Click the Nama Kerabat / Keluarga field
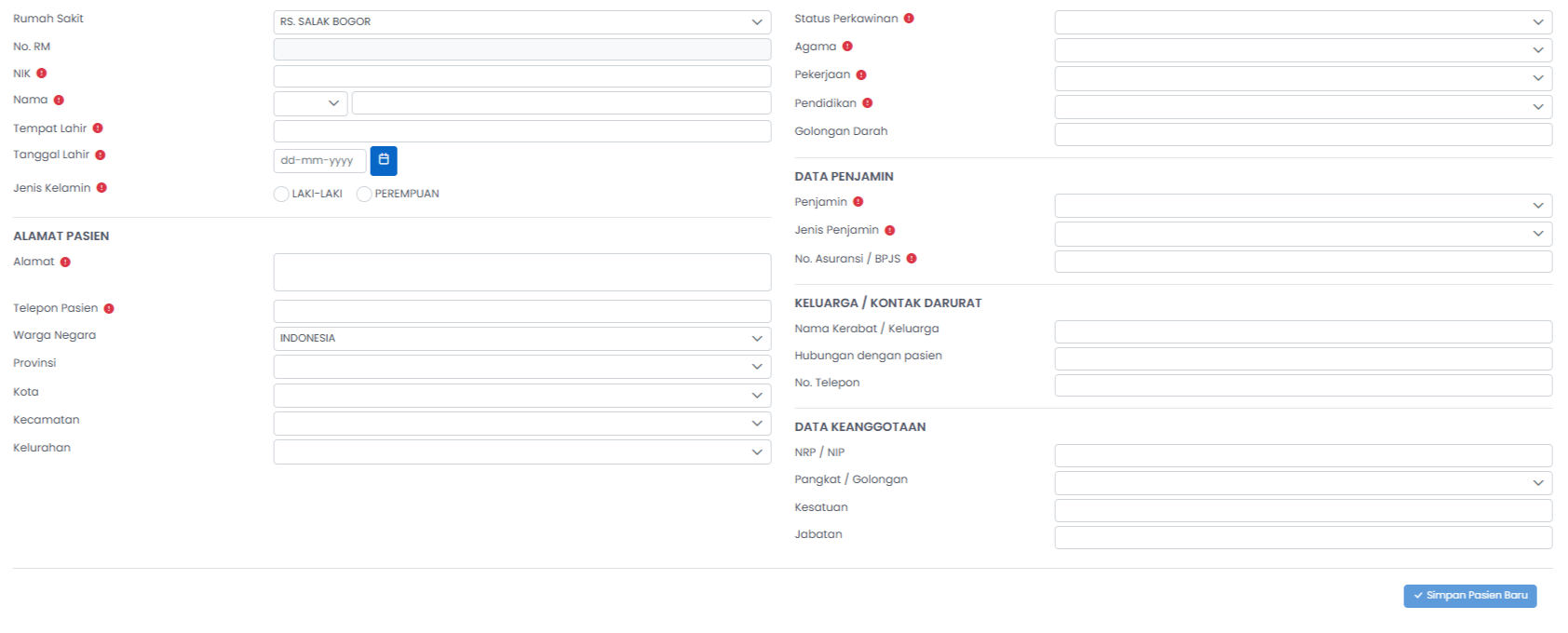Image resolution: width=1568 pixels, height=633 pixels. 1303,331
